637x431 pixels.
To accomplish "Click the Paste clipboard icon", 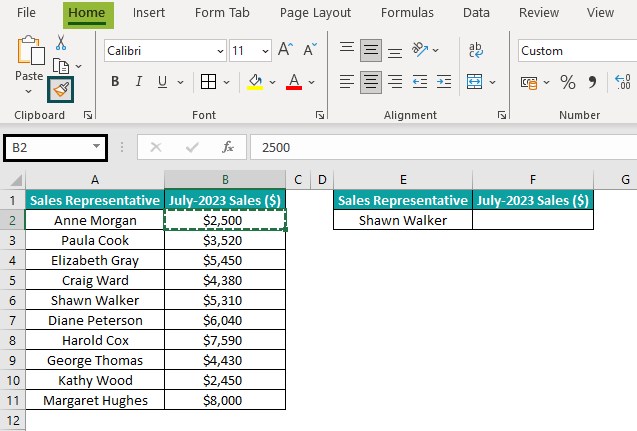I will 31,50.
